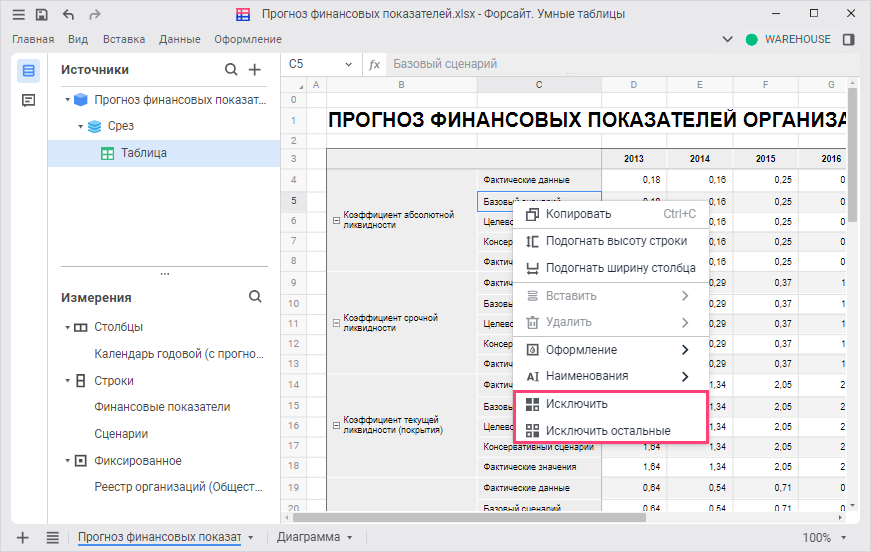The height and width of the screenshot is (552, 871).
Task: Open the Вставка ribbon tab
Action: pyautogui.click(x=124, y=39)
